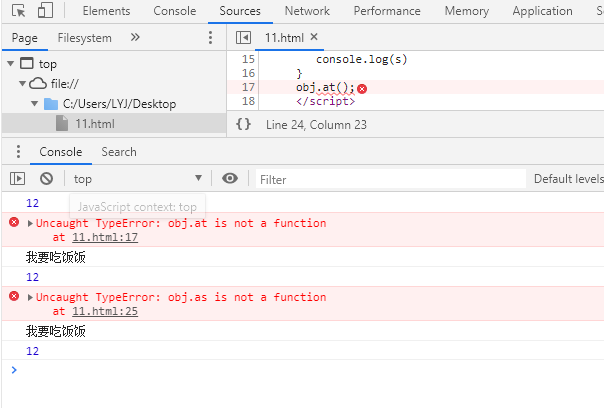Viewport: 604px width, 408px height.
Task: Select the 11.html editor tab
Action: (284, 38)
